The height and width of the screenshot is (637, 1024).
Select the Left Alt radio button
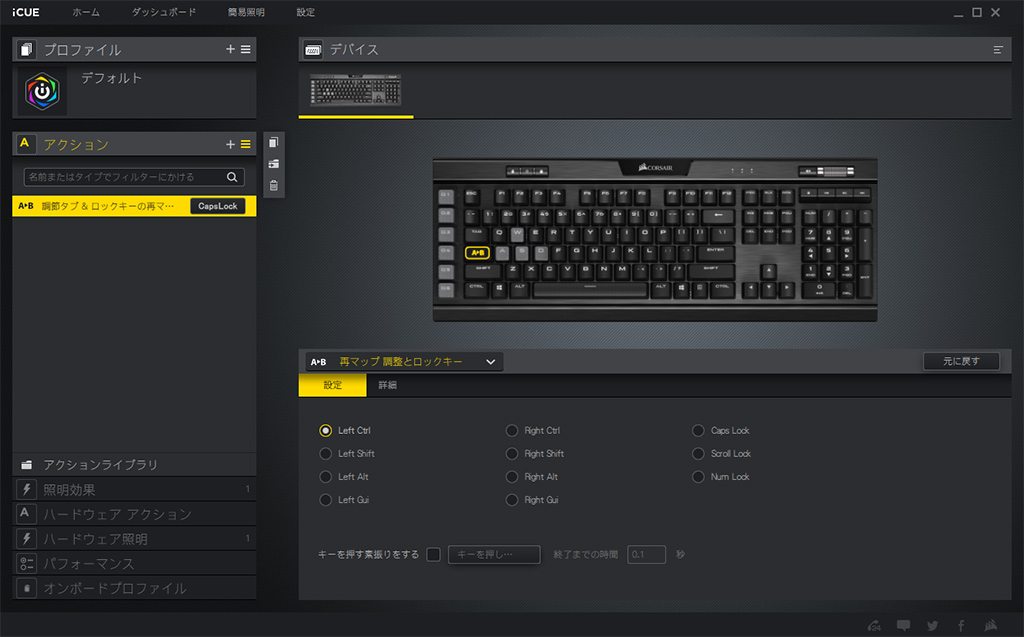(325, 477)
